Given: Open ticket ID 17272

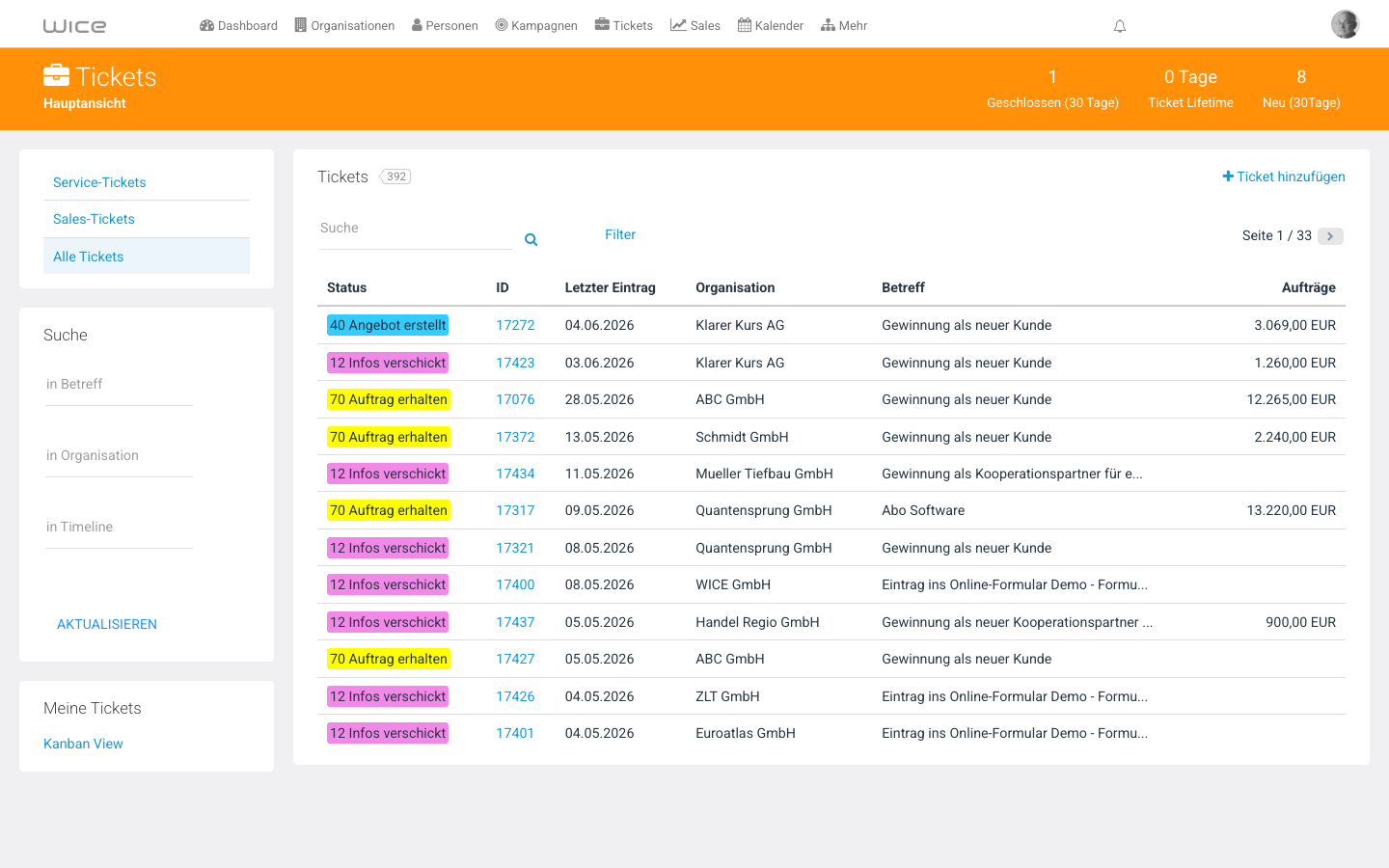Looking at the screenshot, I should pos(515,325).
